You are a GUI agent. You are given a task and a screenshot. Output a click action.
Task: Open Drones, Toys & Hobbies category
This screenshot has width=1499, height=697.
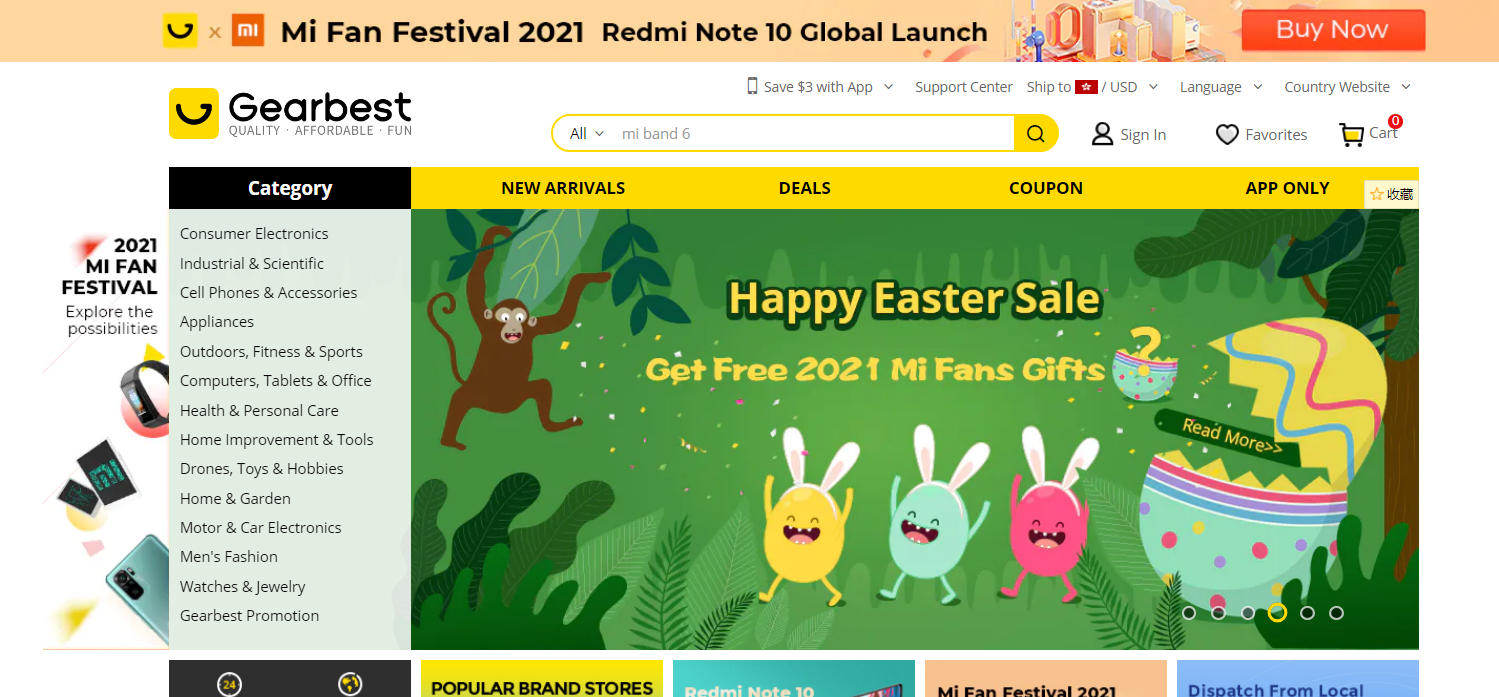coord(262,469)
